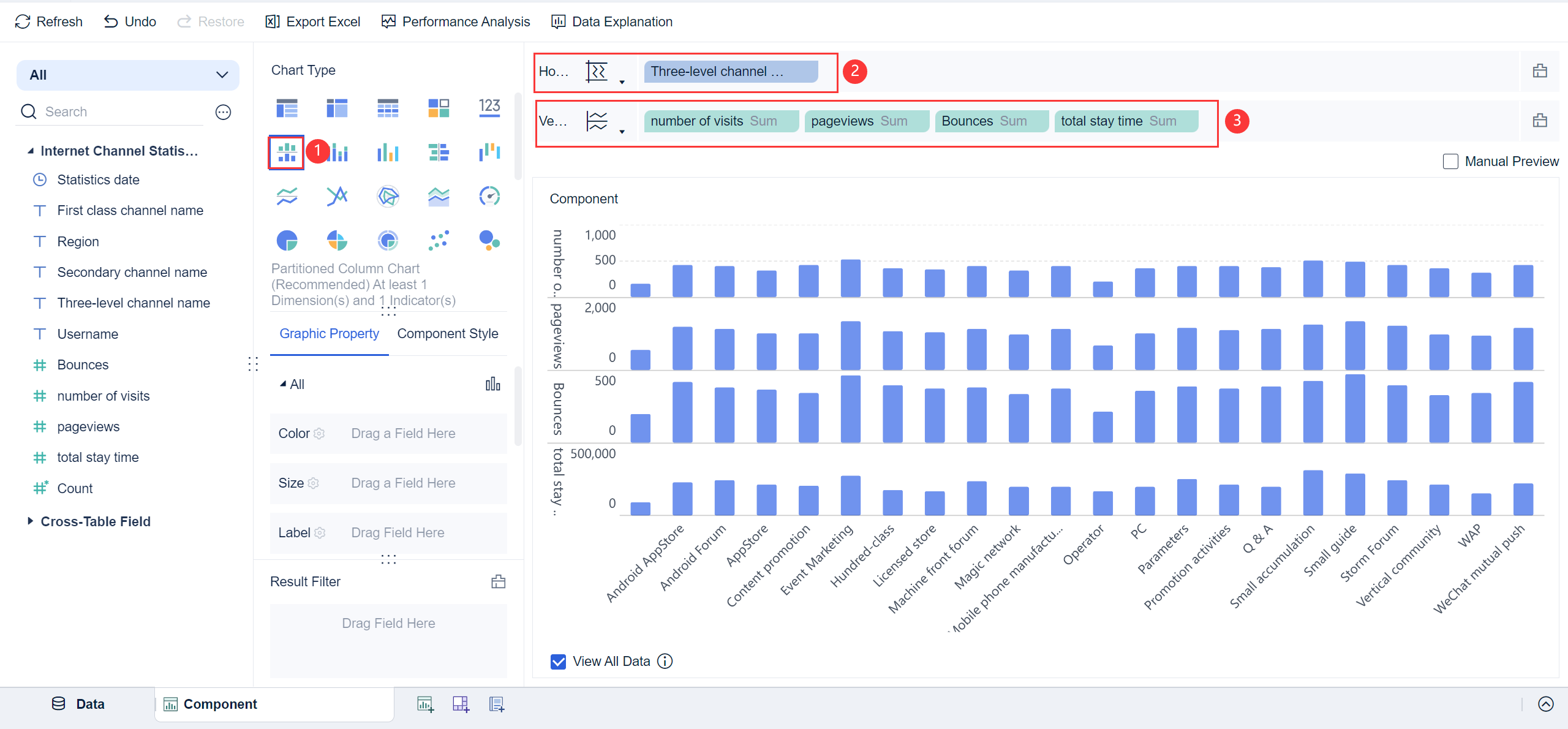This screenshot has height=729, width=1568.
Task: Open Performance Analysis from toolbar
Action: 455,21
